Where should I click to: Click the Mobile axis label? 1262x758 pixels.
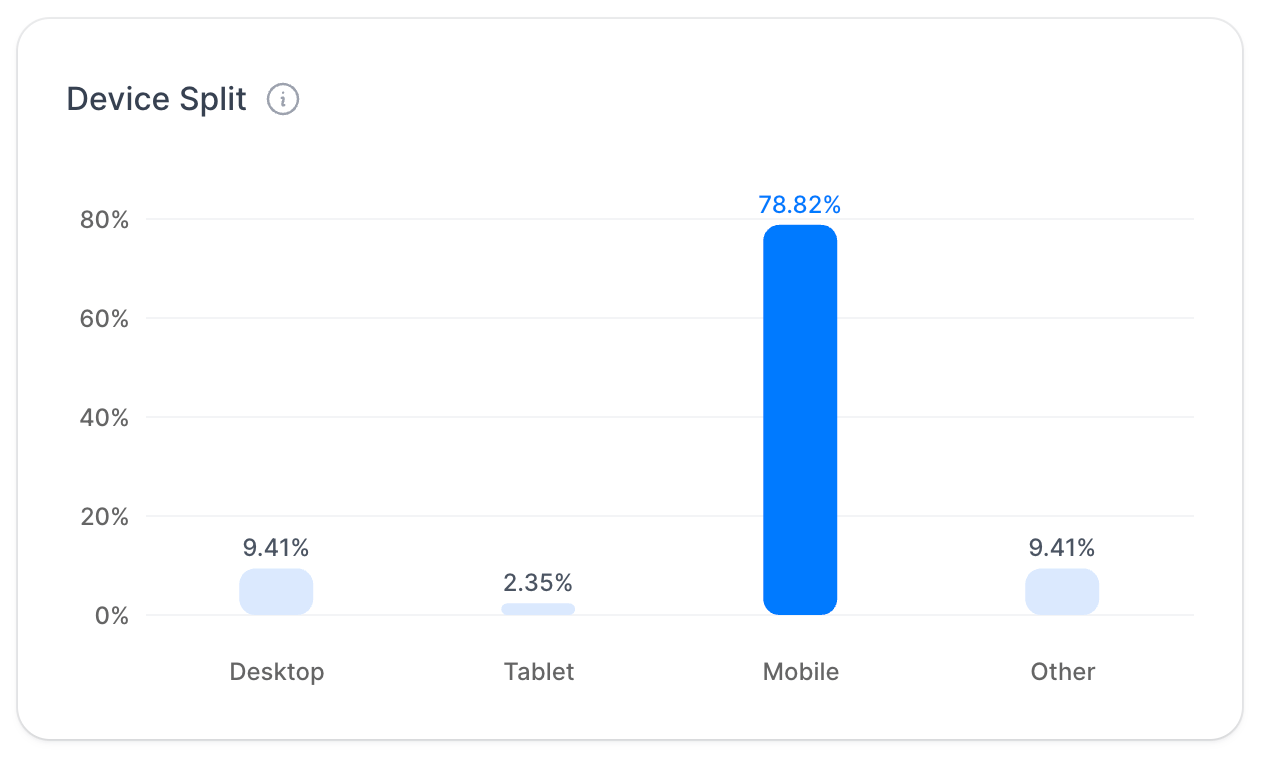(x=801, y=671)
